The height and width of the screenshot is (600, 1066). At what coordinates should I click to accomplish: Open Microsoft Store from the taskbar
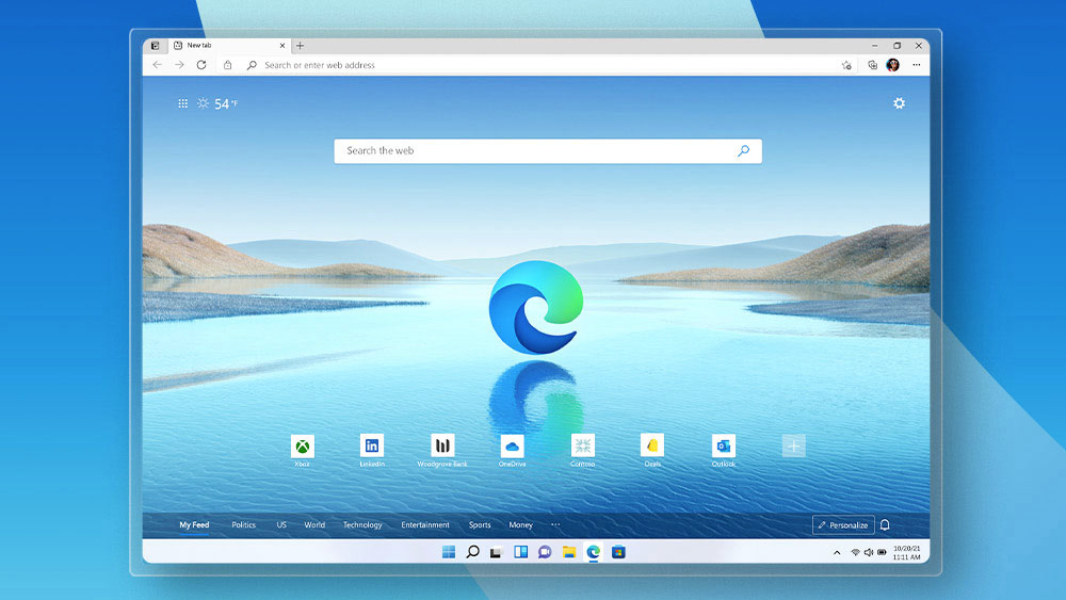click(618, 552)
